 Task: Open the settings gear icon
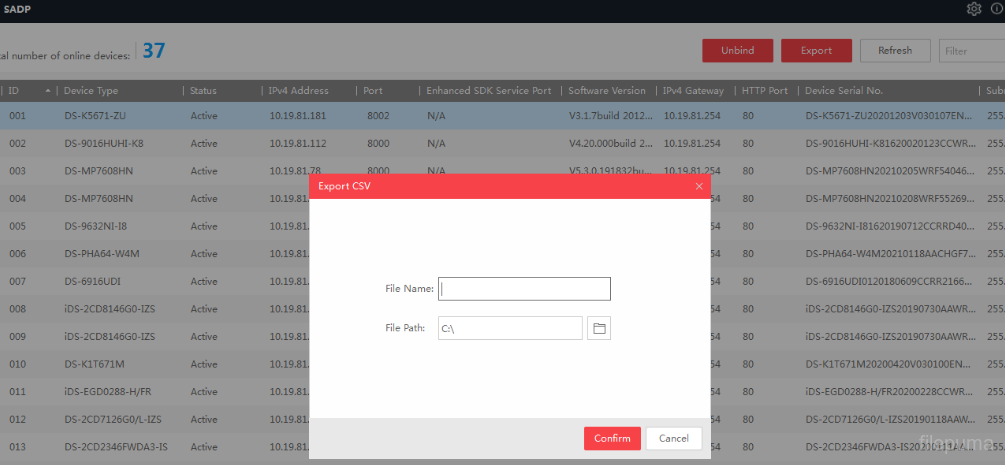click(x=974, y=9)
